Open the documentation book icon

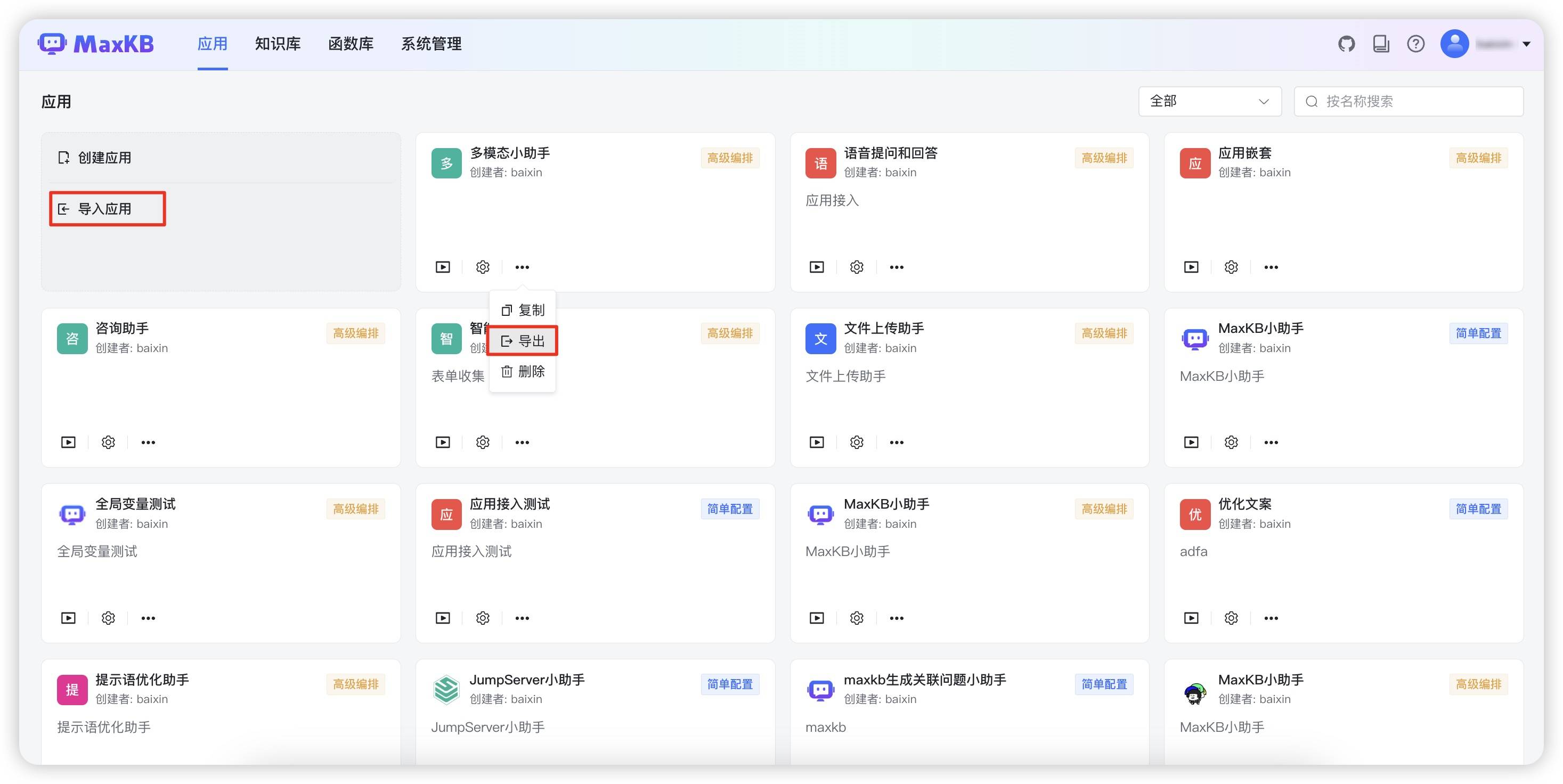click(1381, 44)
